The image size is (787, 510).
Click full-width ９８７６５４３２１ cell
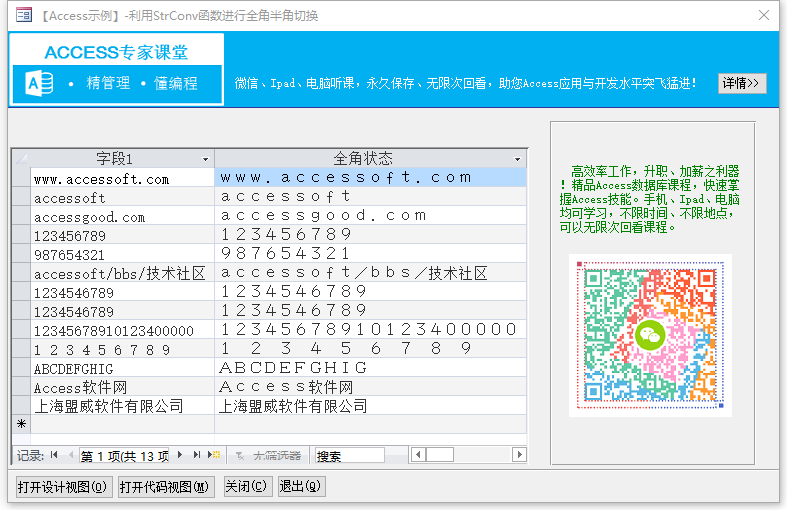[x=370, y=253]
